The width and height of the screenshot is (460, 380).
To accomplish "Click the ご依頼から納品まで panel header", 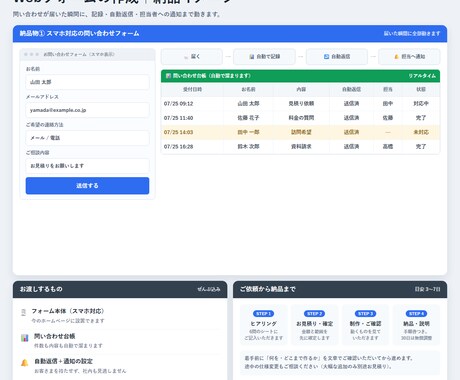I will (340, 289).
